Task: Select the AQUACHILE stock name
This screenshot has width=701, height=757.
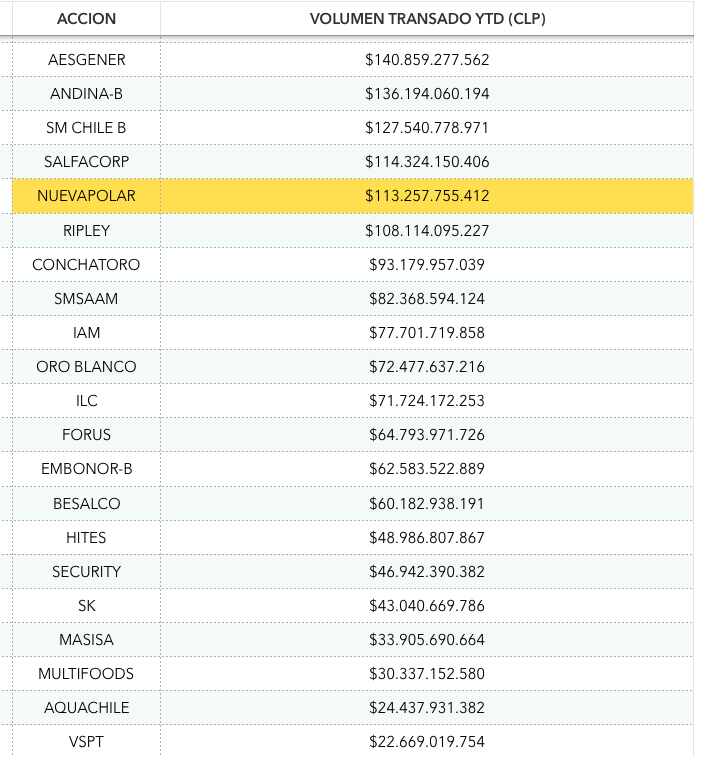Action: tap(86, 707)
